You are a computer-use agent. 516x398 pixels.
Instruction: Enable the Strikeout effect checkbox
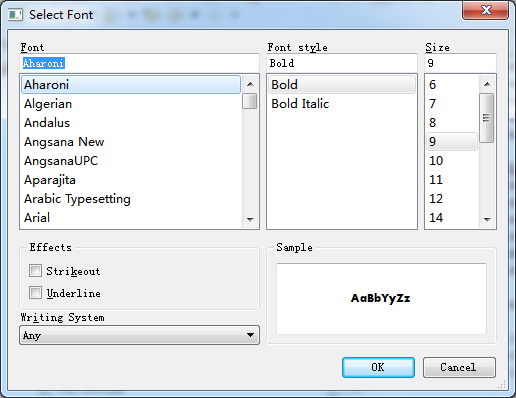click(35, 271)
